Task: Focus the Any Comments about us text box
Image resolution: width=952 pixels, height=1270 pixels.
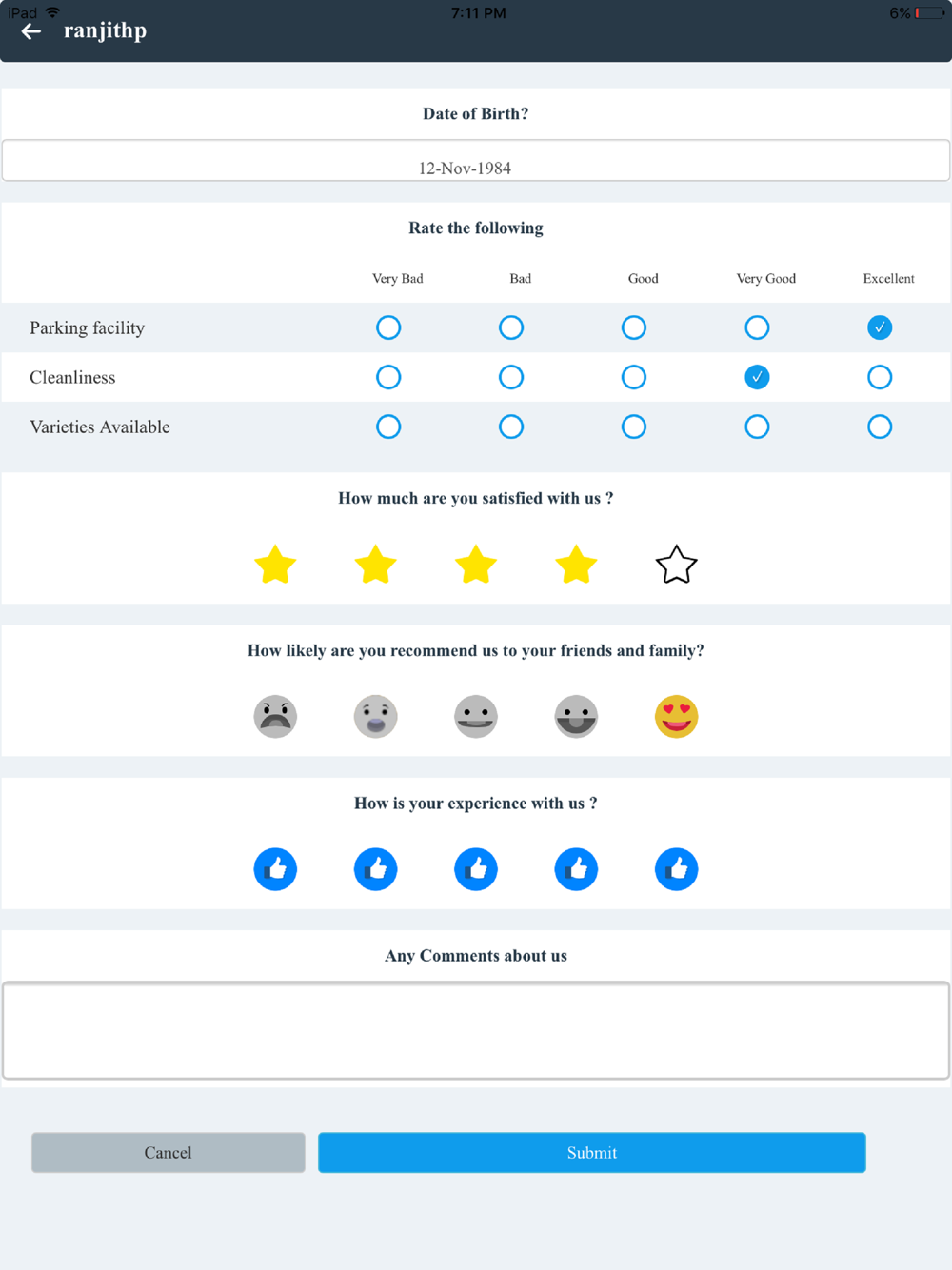Action: click(476, 1031)
